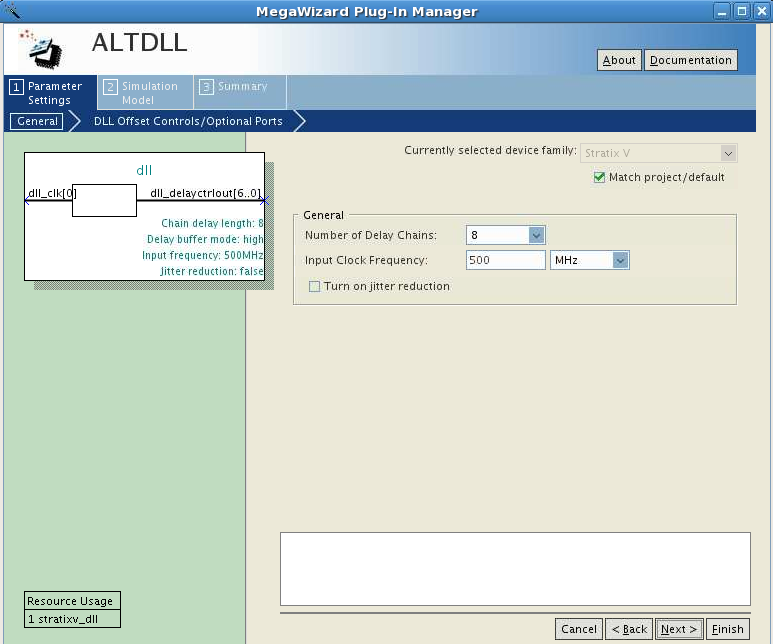Click the Resource Usage header
Image resolution: width=773 pixels, height=644 pixels.
[72, 601]
